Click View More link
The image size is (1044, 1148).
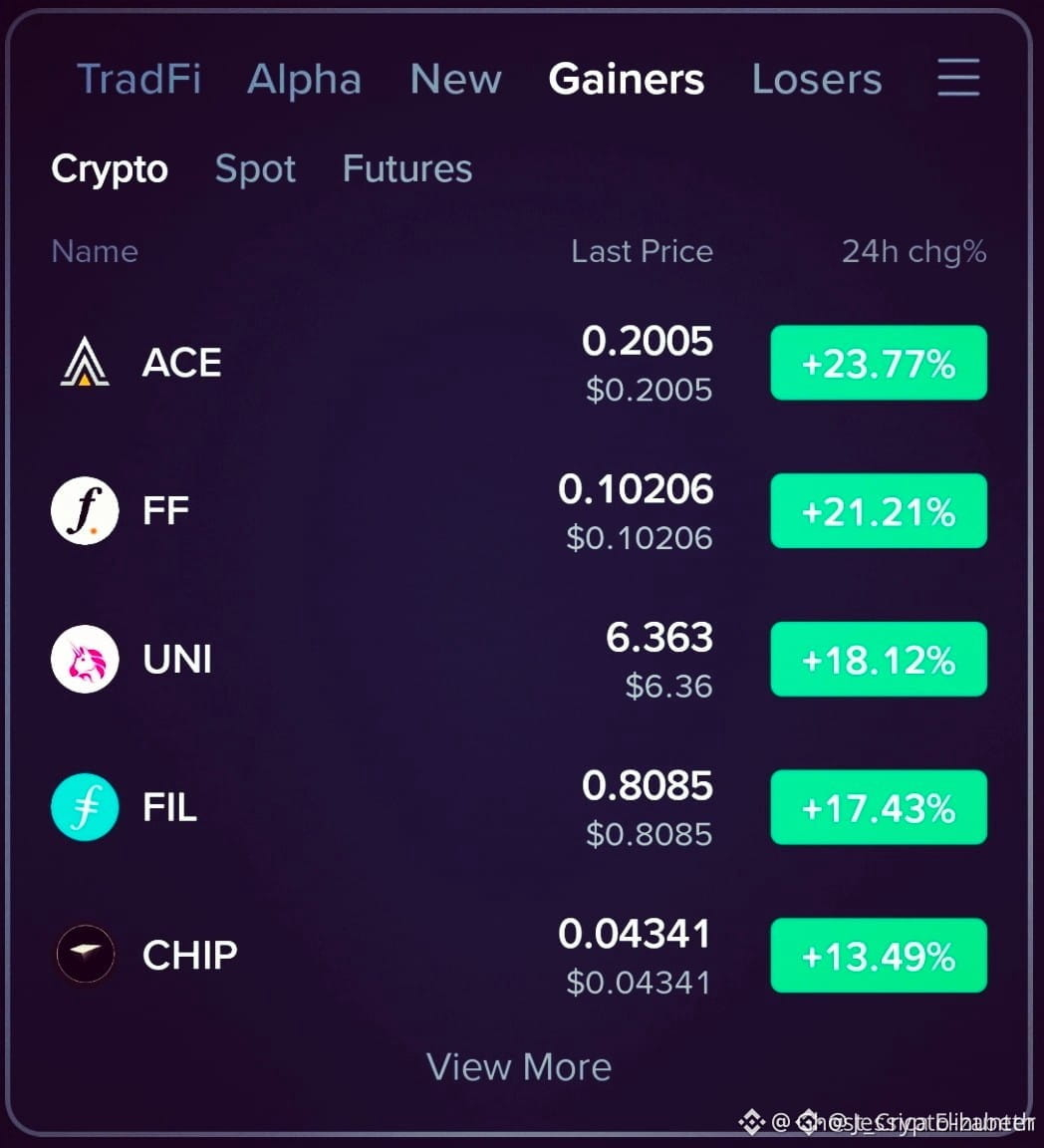519,1066
